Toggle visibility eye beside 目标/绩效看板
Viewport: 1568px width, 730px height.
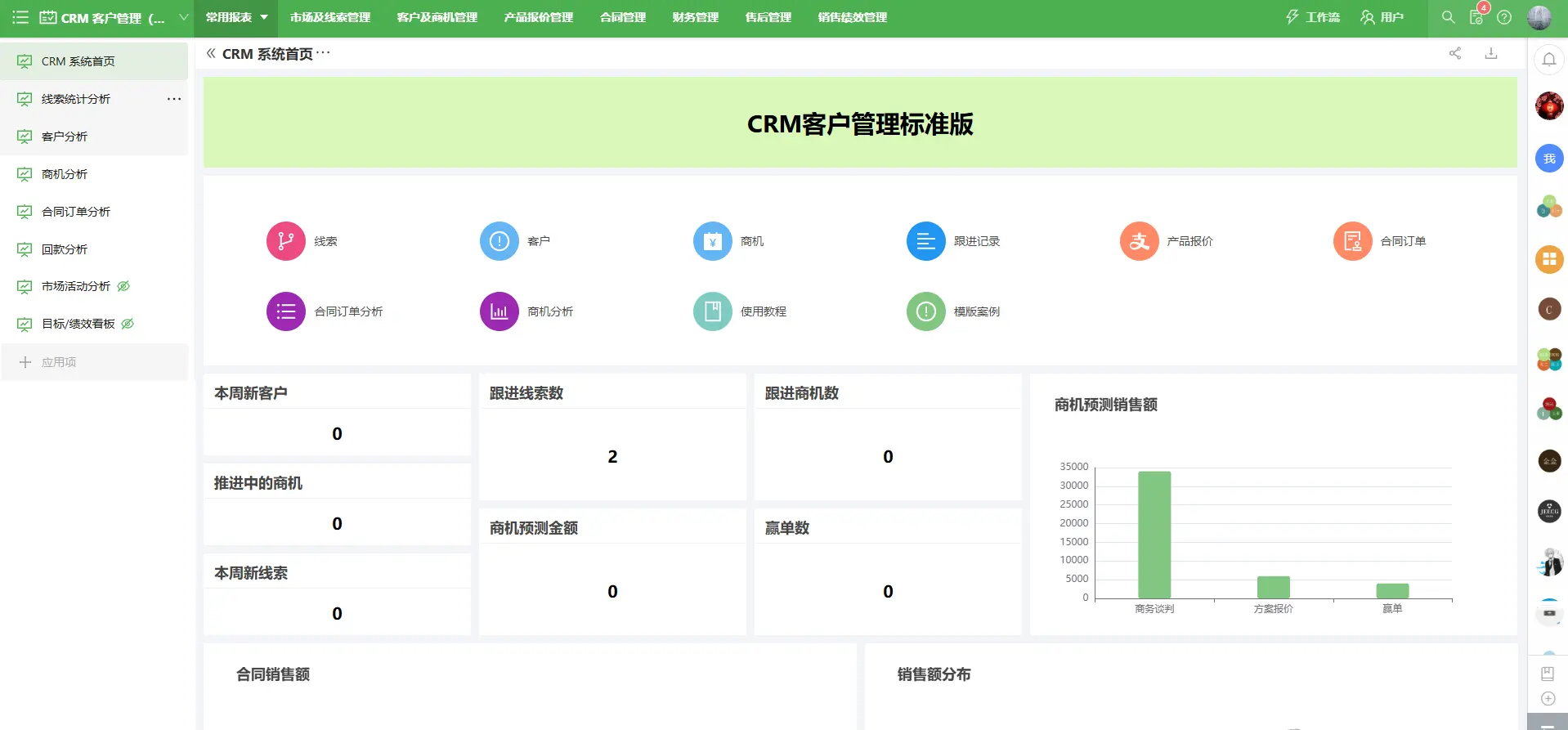[128, 324]
